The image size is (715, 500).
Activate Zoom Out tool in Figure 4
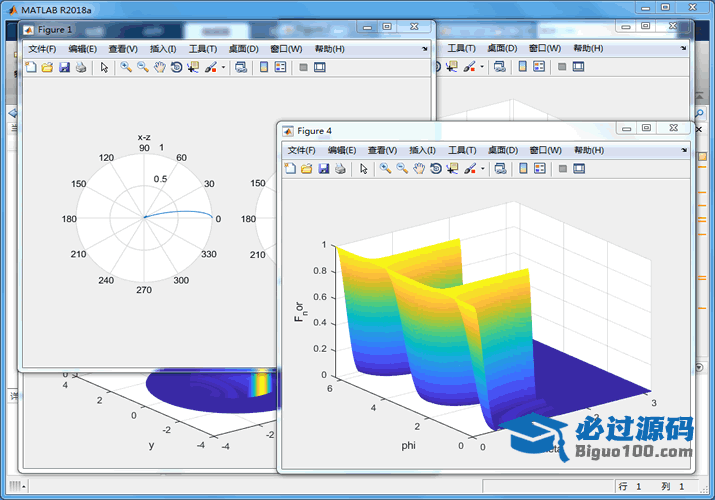tap(402, 169)
